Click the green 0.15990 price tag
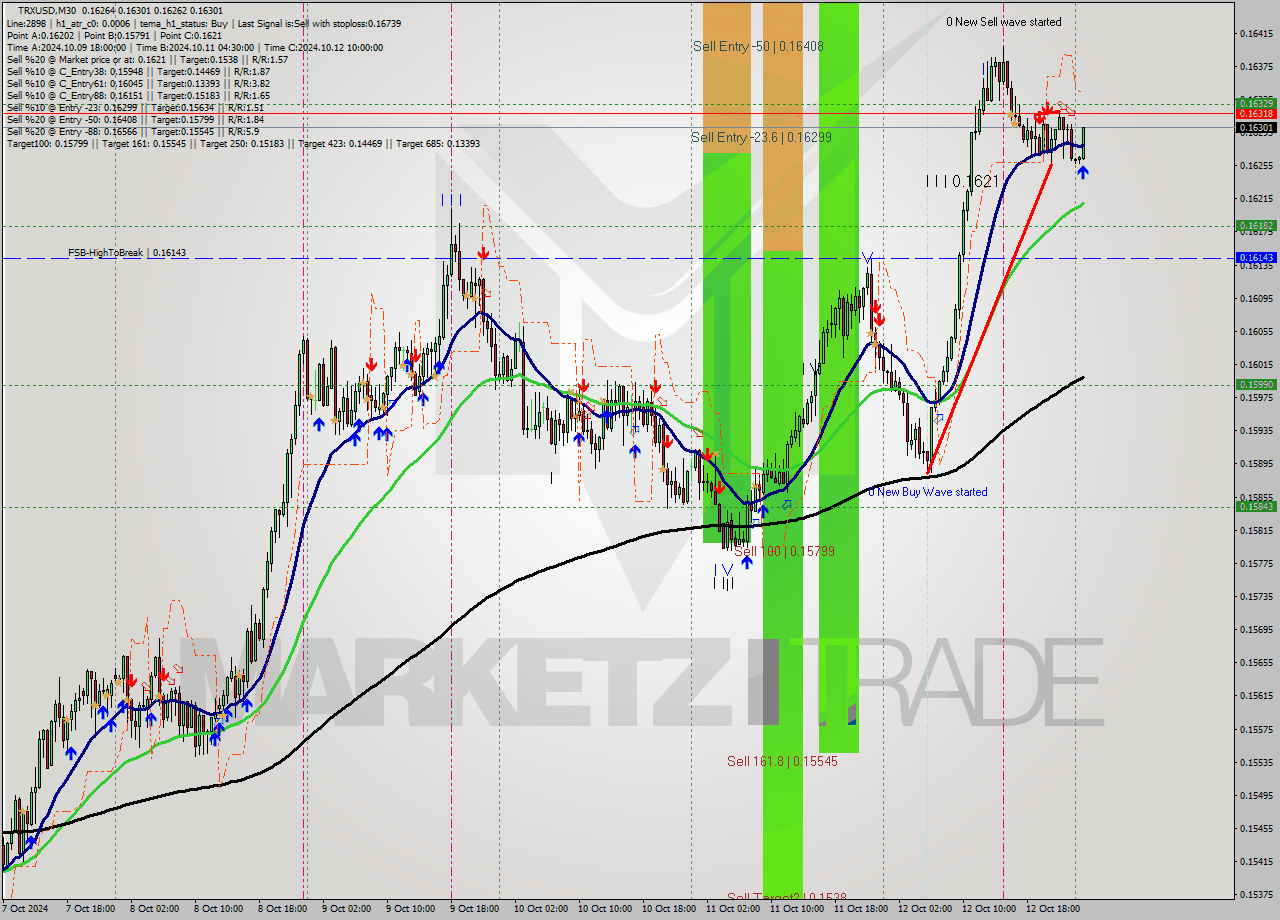 pyautogui.click(x=1257, y=384)
